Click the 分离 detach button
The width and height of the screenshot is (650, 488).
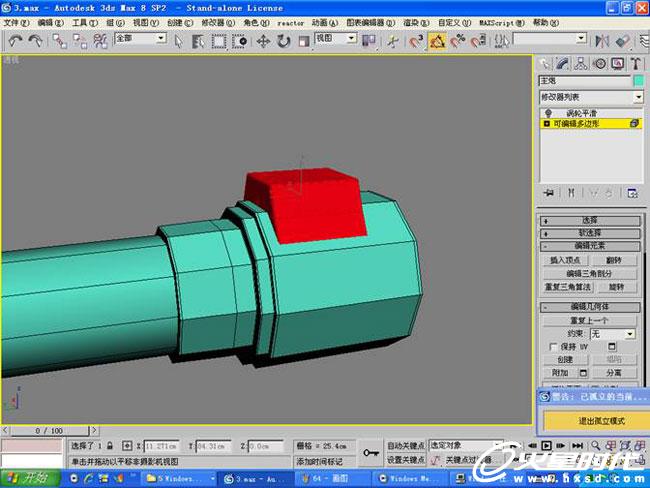pos(614,373)
